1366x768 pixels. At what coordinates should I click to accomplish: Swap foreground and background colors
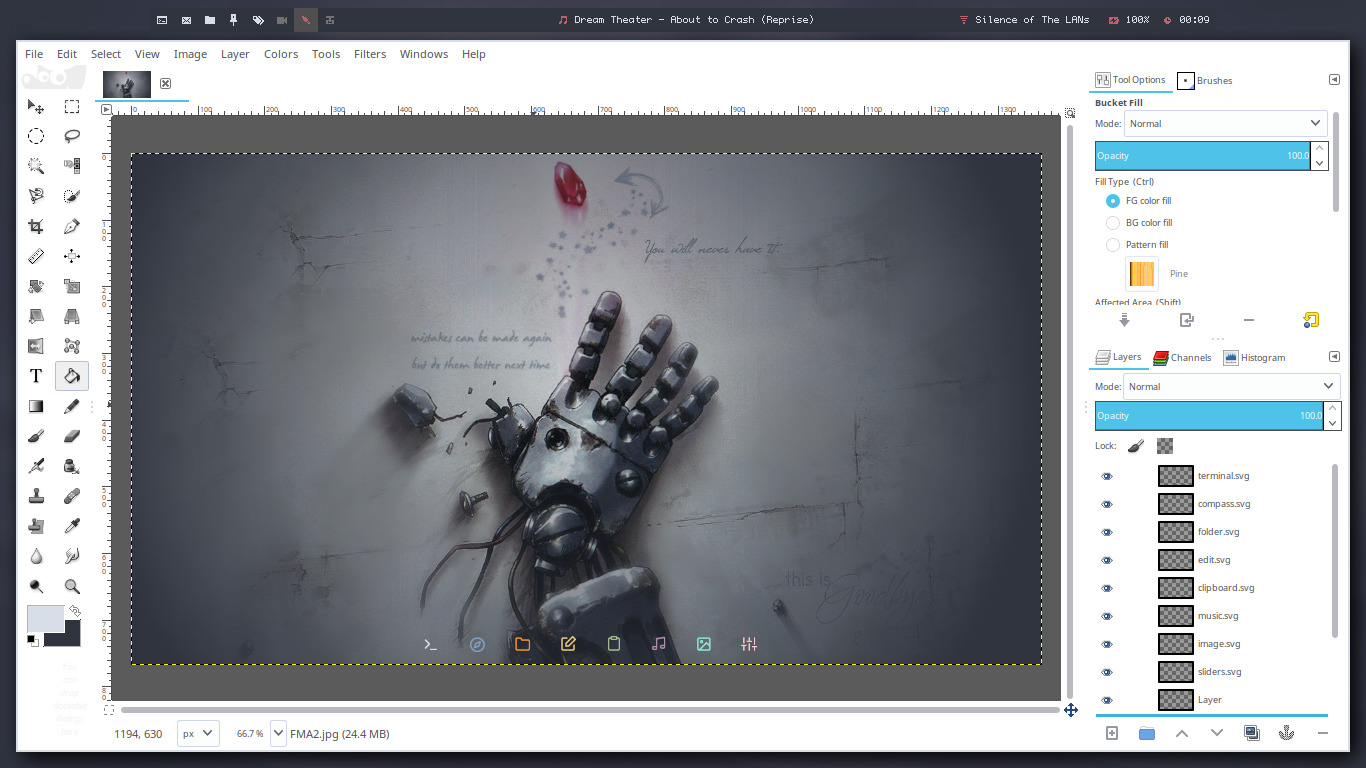tap(74, 610)
